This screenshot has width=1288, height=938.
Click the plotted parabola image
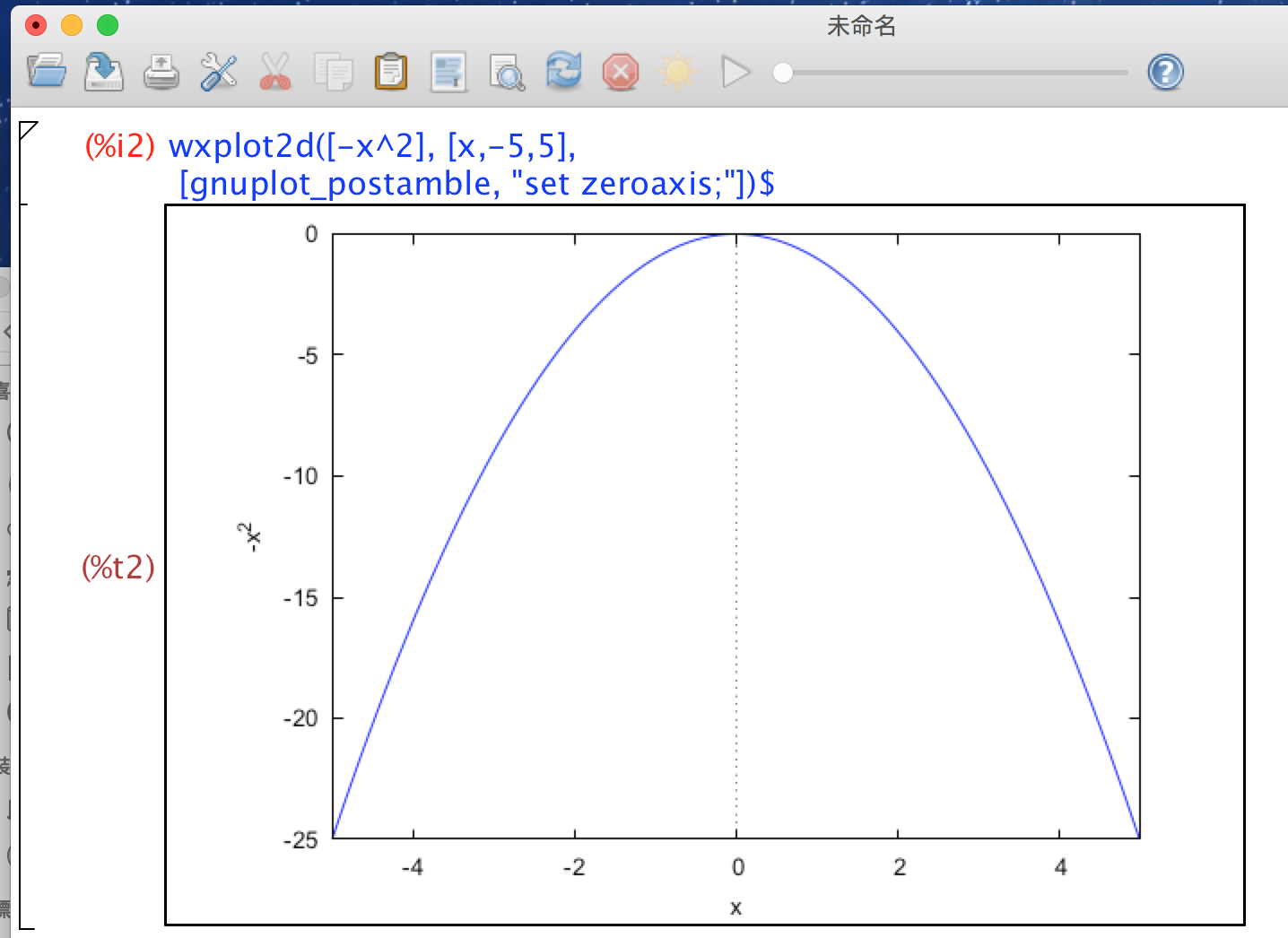coord(705,565)
